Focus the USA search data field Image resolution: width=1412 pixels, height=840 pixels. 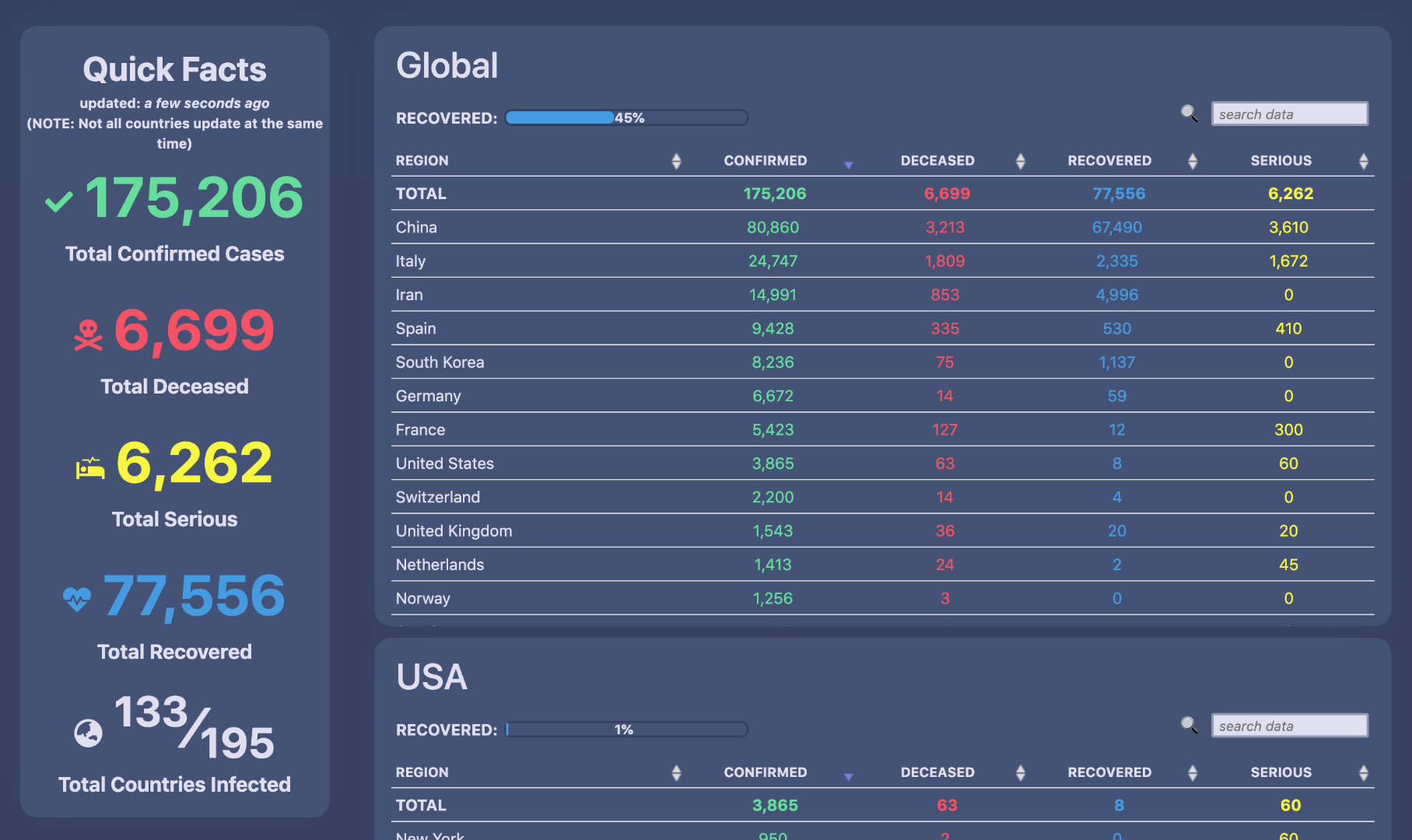pos(1289,726)
